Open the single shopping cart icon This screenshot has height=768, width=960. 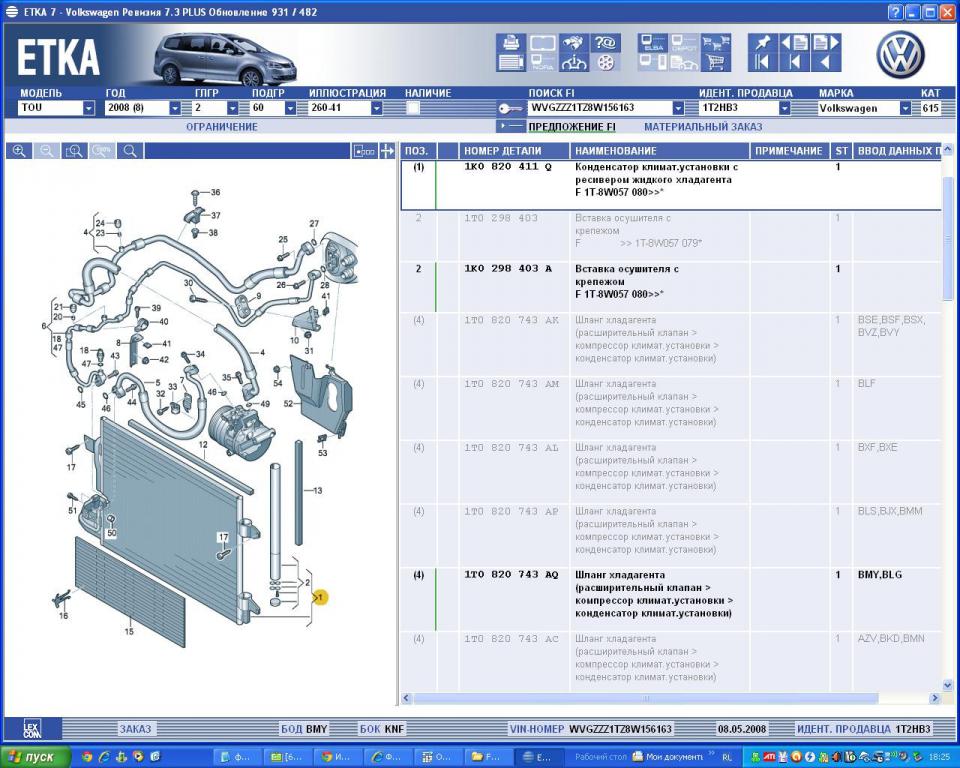[716, 62]
